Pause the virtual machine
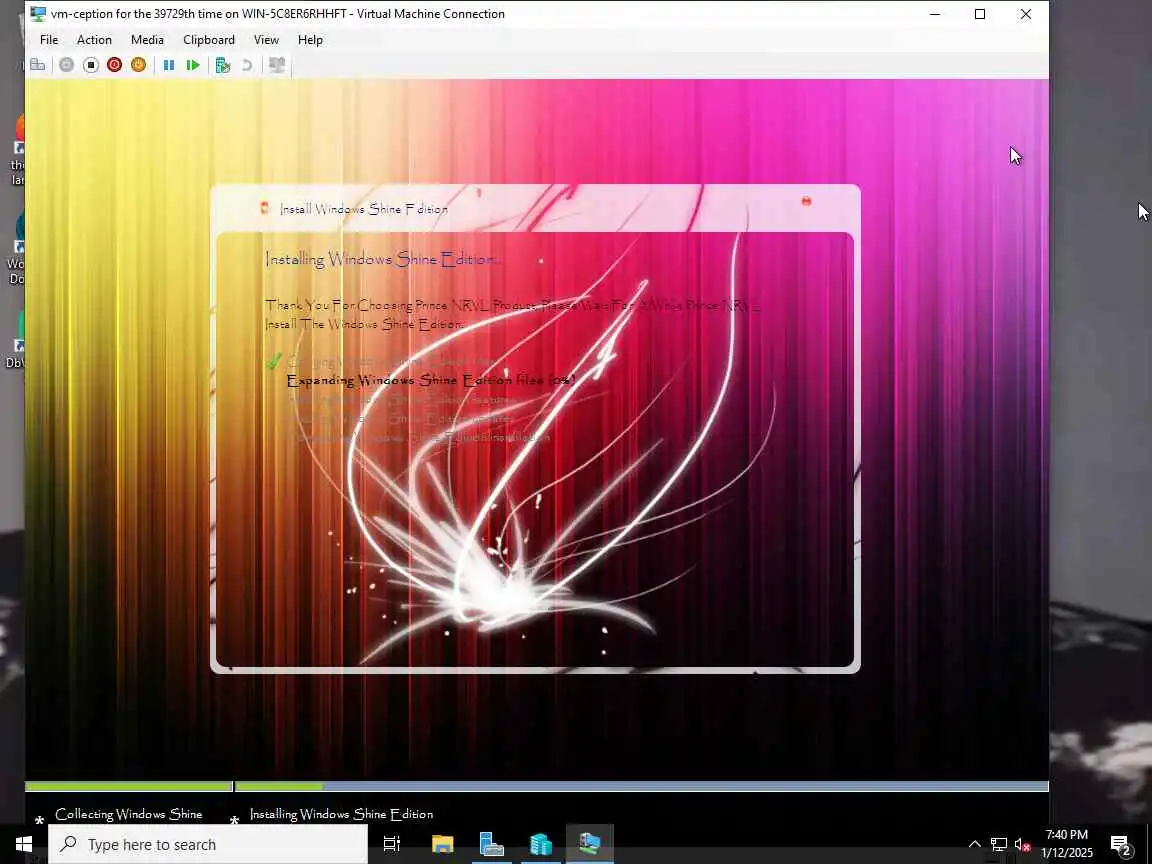The width and height of the screenshot is (1152, 864). 169,65
